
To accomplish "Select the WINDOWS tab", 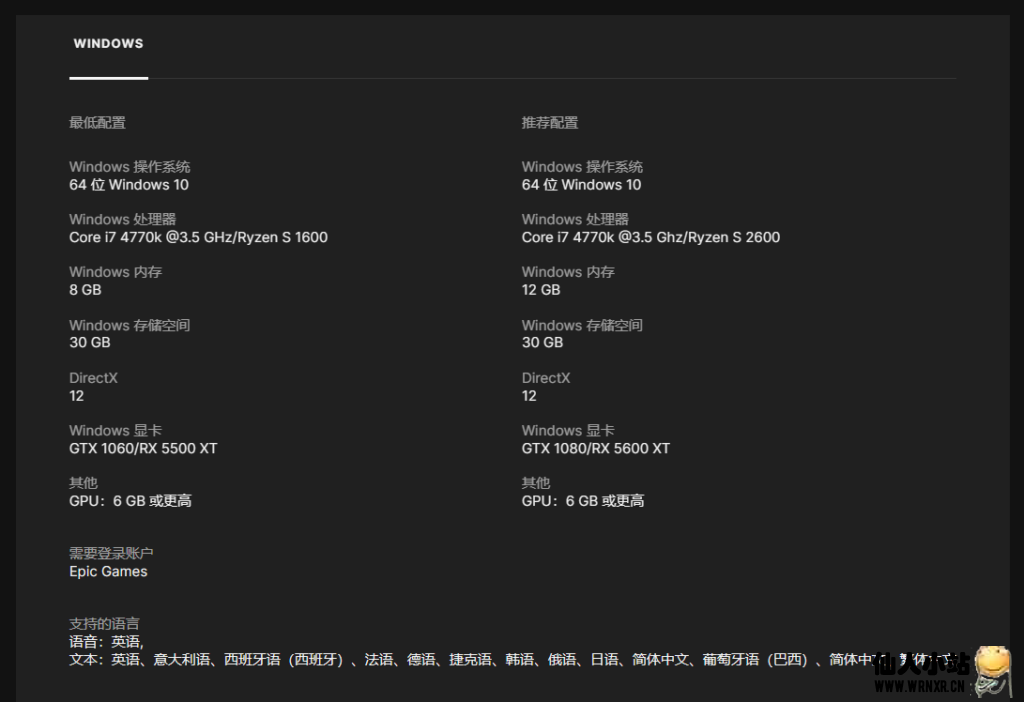I will pyautogui.click(x=108, y=44).
